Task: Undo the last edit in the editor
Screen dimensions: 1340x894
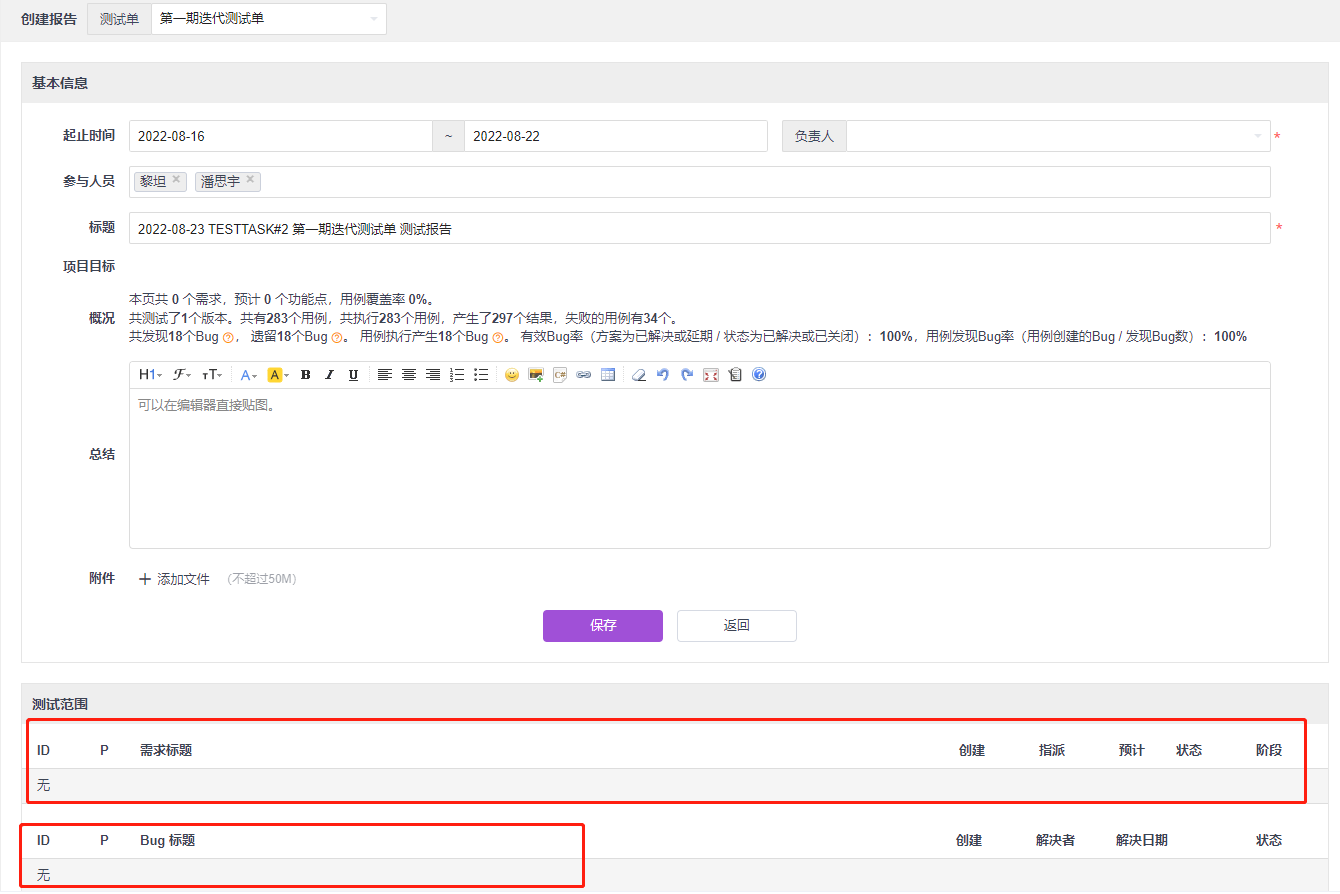Action: pyautogui.click(x=663, y=375)
